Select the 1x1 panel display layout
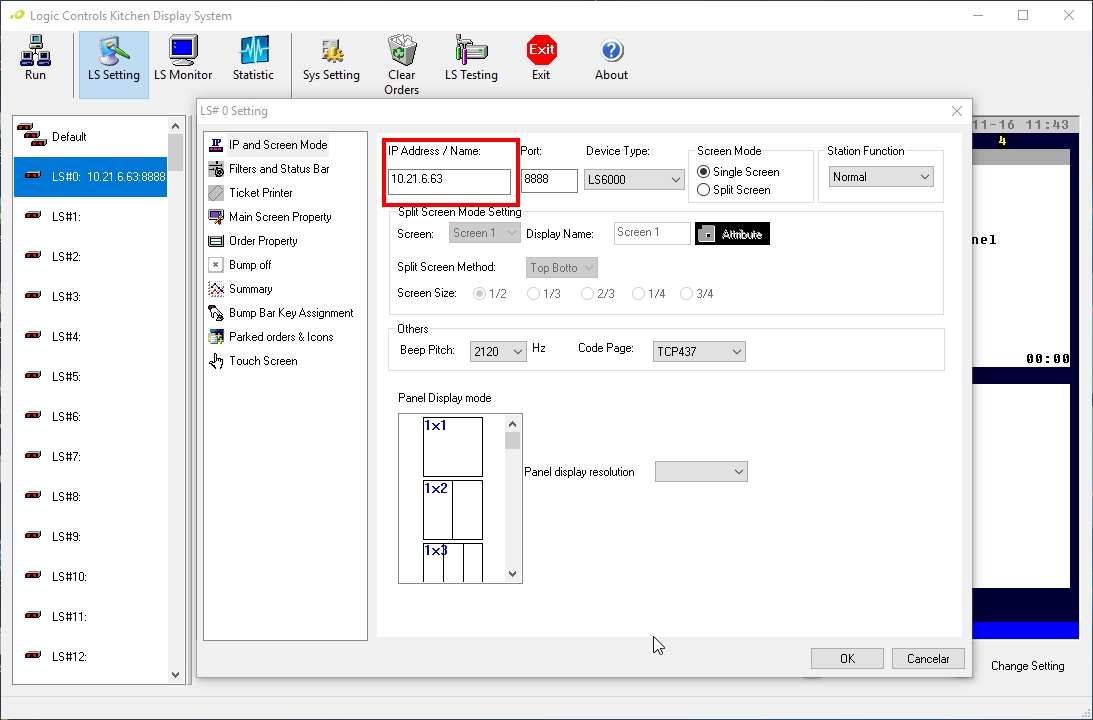 (x=452, y=447)
